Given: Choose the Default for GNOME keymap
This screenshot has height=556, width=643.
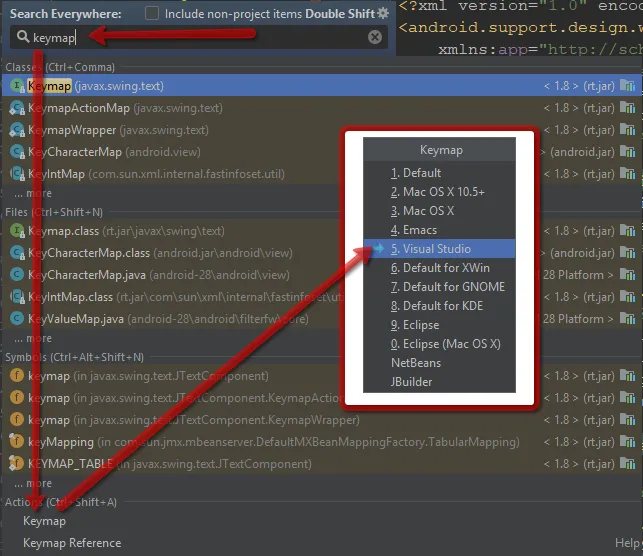Looking at the screenshot, I should pyautogui.click(x=439, y=287).
